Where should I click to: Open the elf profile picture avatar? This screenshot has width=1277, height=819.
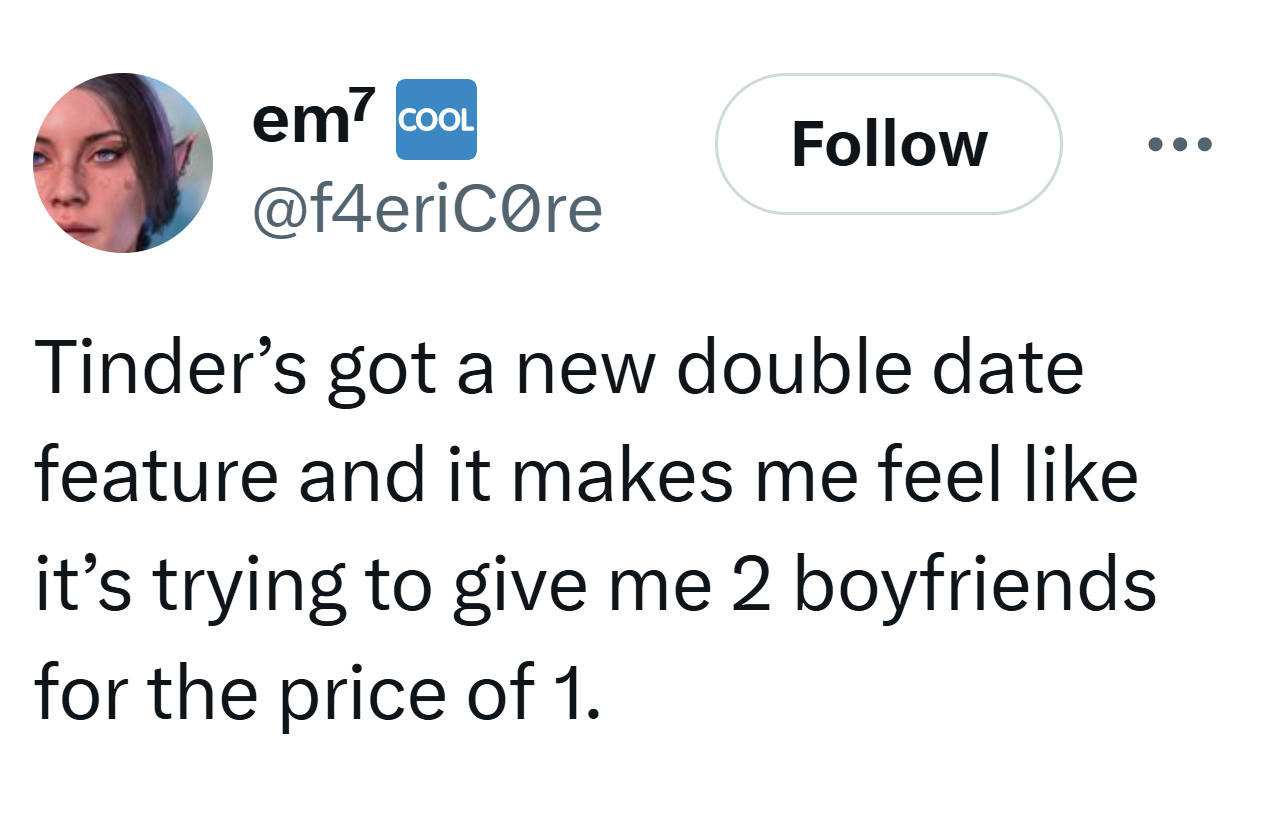pos(123,163)
